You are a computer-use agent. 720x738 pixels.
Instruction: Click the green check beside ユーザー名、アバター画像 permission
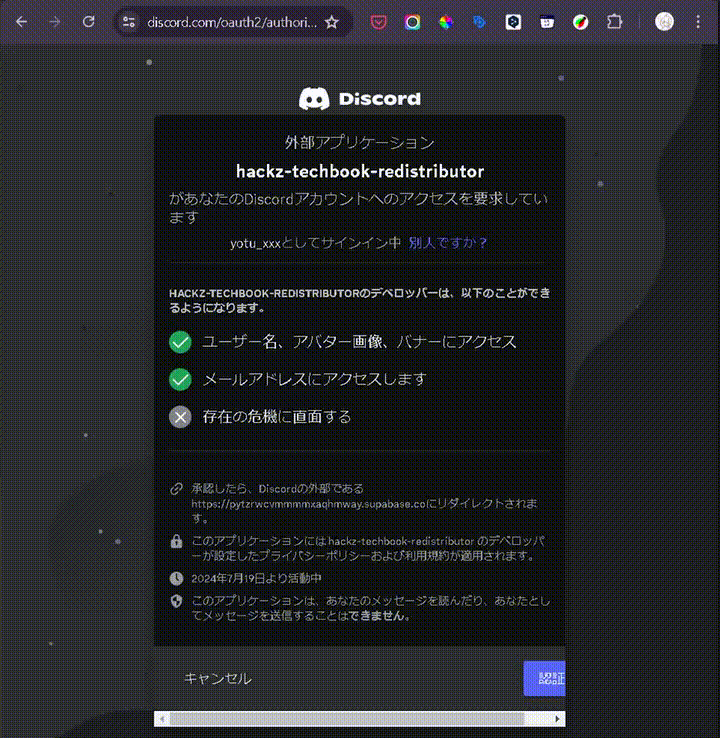tap(180, 342)
